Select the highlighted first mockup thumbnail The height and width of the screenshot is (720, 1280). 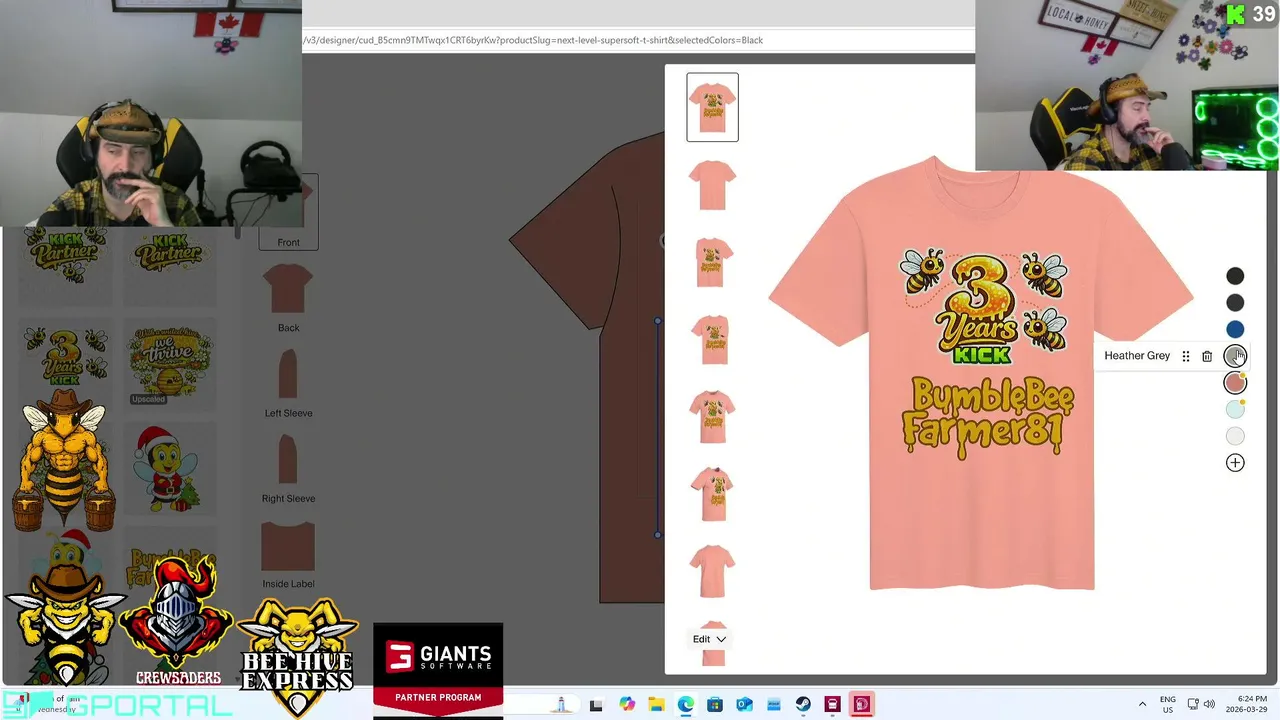tap(712, 107)
